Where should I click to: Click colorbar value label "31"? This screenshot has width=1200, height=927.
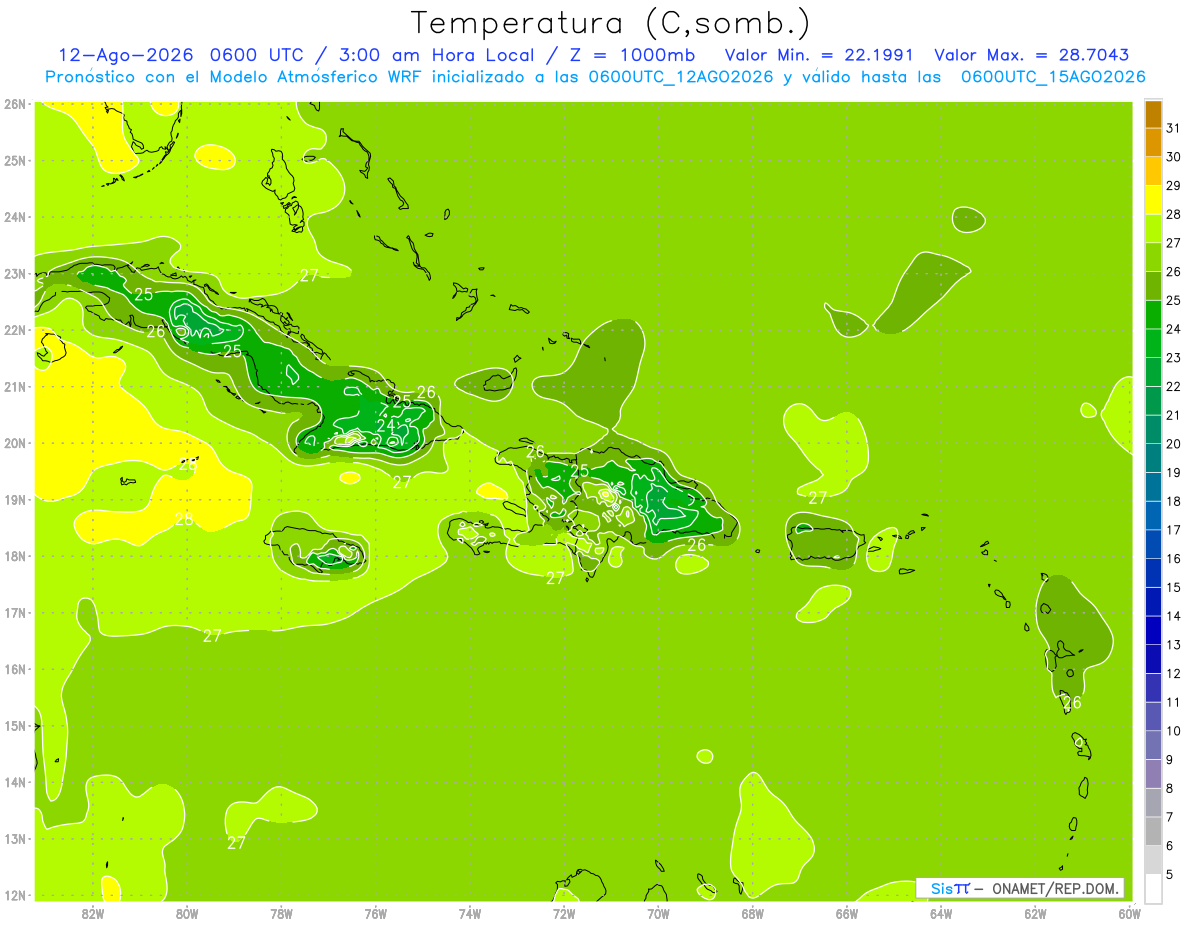(1174, 127)
